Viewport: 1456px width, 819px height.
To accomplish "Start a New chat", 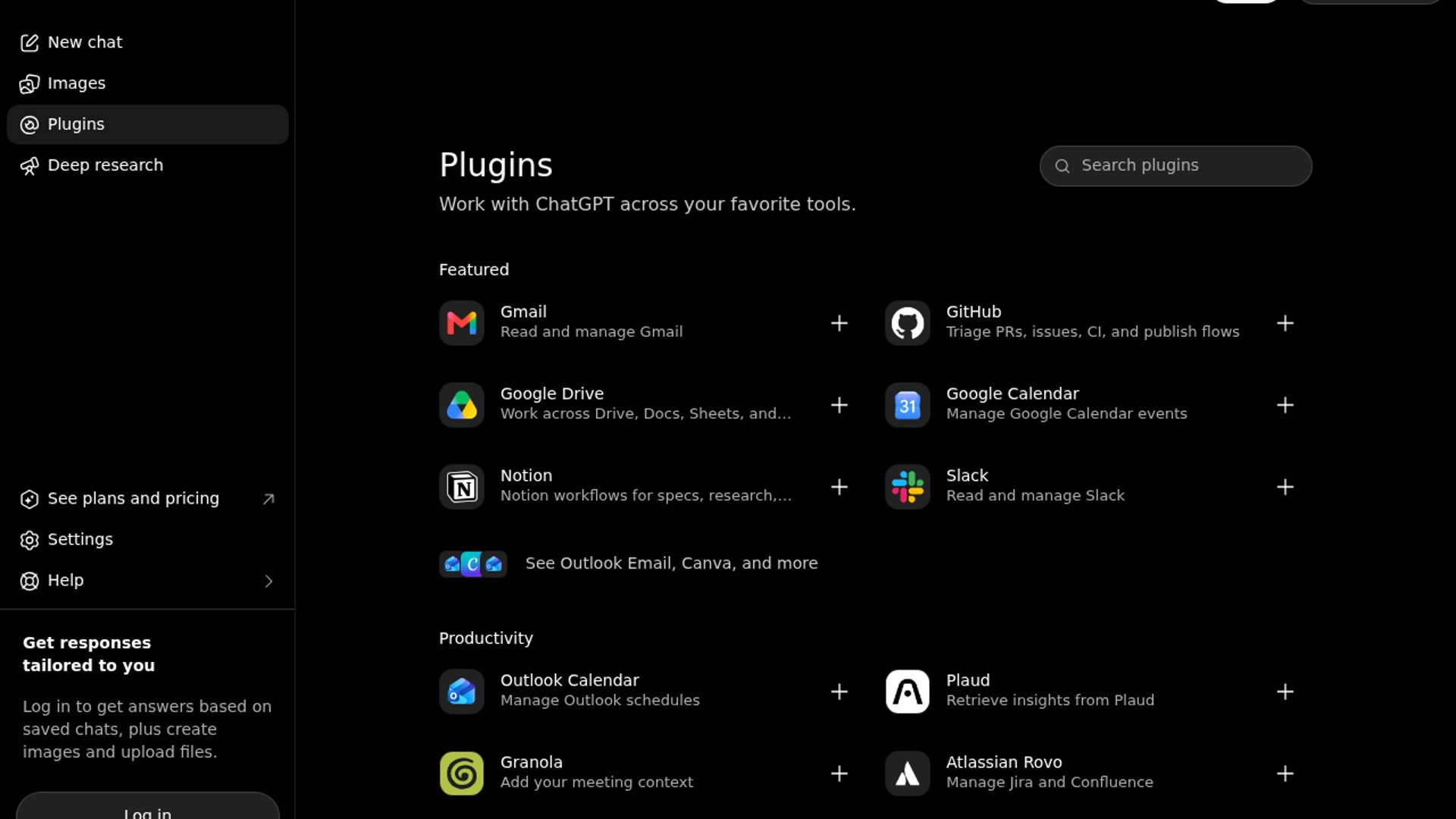I will pos(148,42).
